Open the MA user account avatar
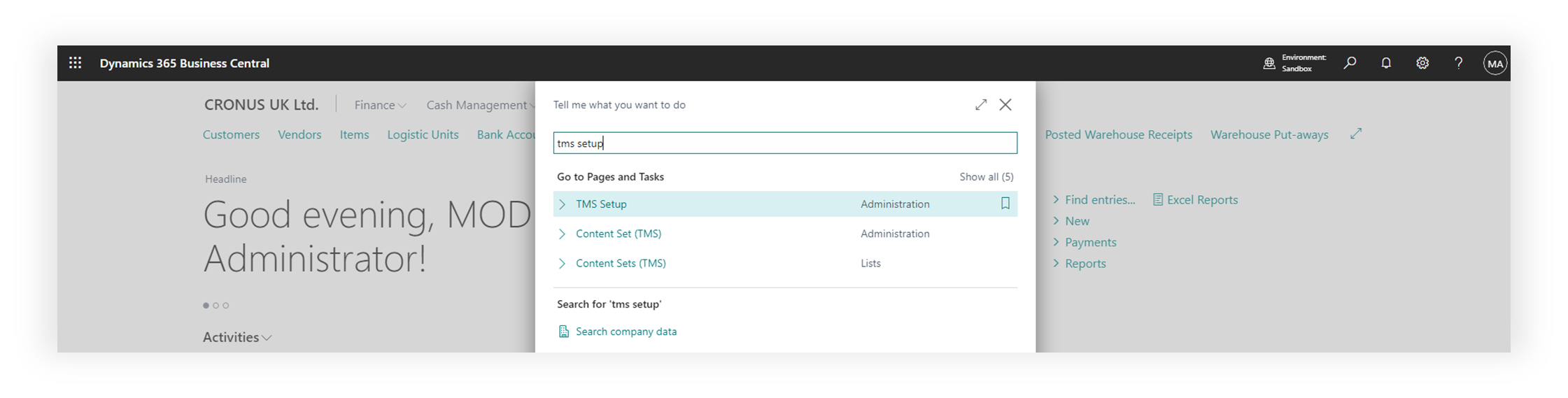The width and height of the screenshot is (1568, 398). [x=1495, y=63]
